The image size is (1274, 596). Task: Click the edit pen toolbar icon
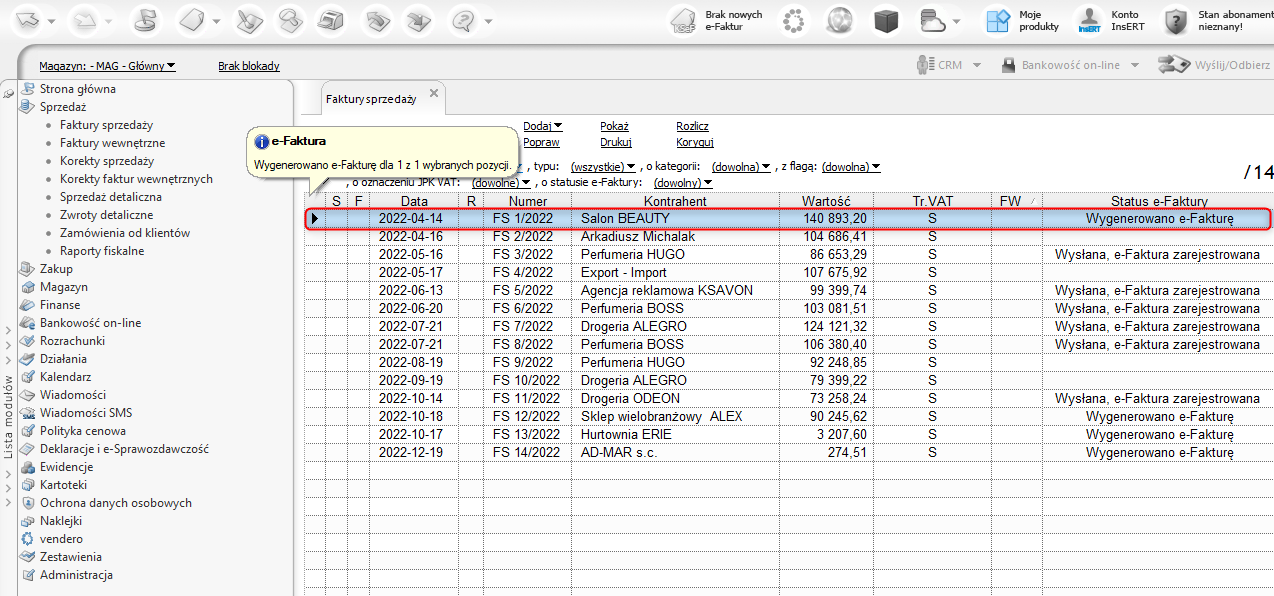[x=248, y=20]
